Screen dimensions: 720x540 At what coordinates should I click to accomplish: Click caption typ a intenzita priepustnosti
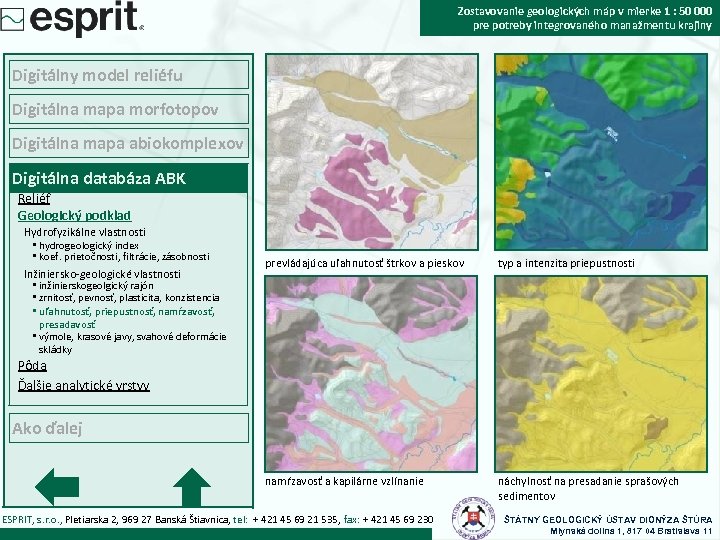click(566, 264)
